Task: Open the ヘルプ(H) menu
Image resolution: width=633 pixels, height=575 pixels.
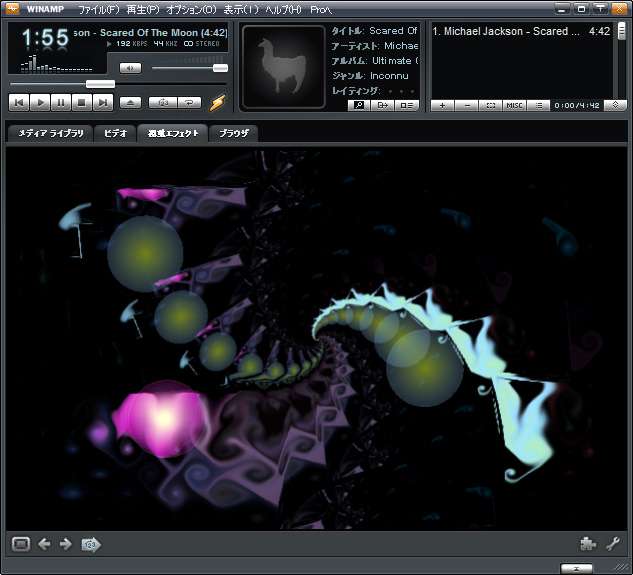Action: (x=283, y=9)
